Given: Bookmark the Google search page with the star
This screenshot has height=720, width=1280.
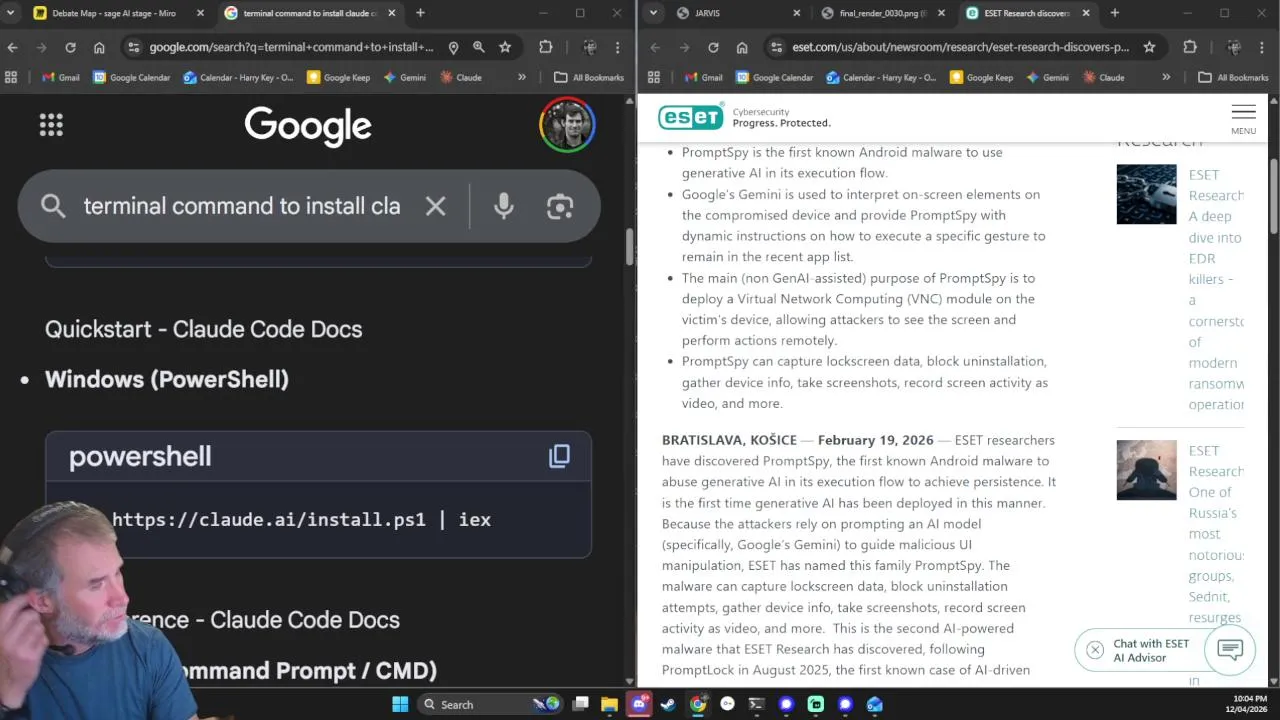Looking at the screenshot, I should point(505,47).
